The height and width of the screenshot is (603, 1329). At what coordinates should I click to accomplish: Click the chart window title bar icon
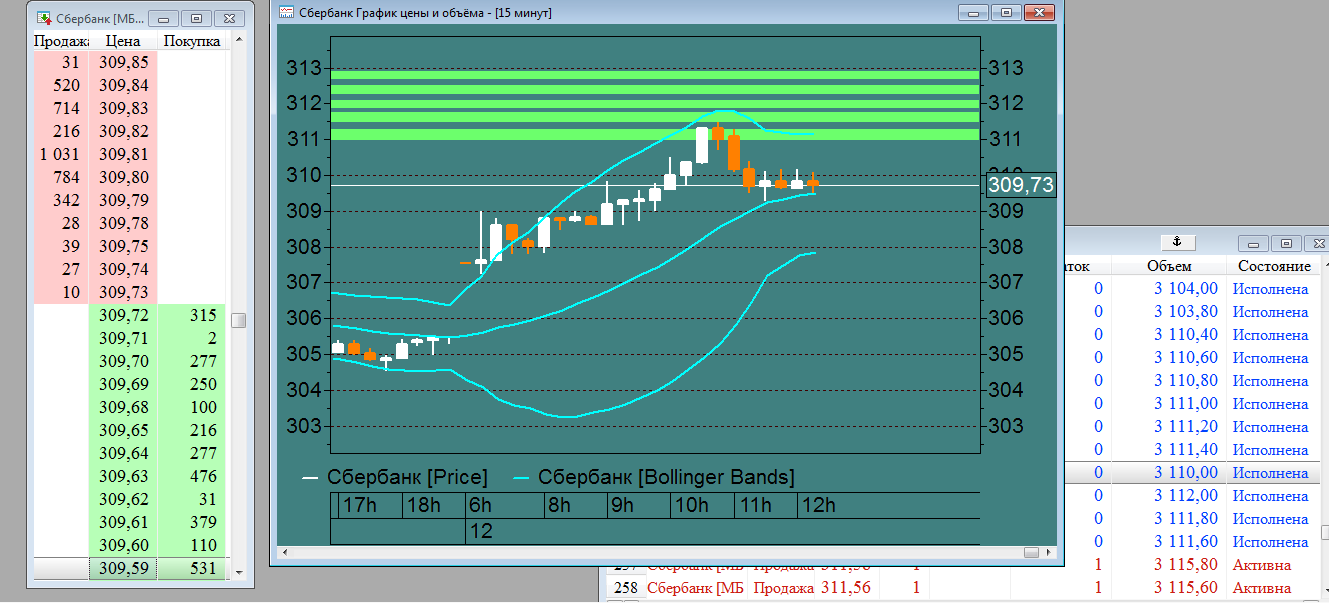(x=286, y=13)
